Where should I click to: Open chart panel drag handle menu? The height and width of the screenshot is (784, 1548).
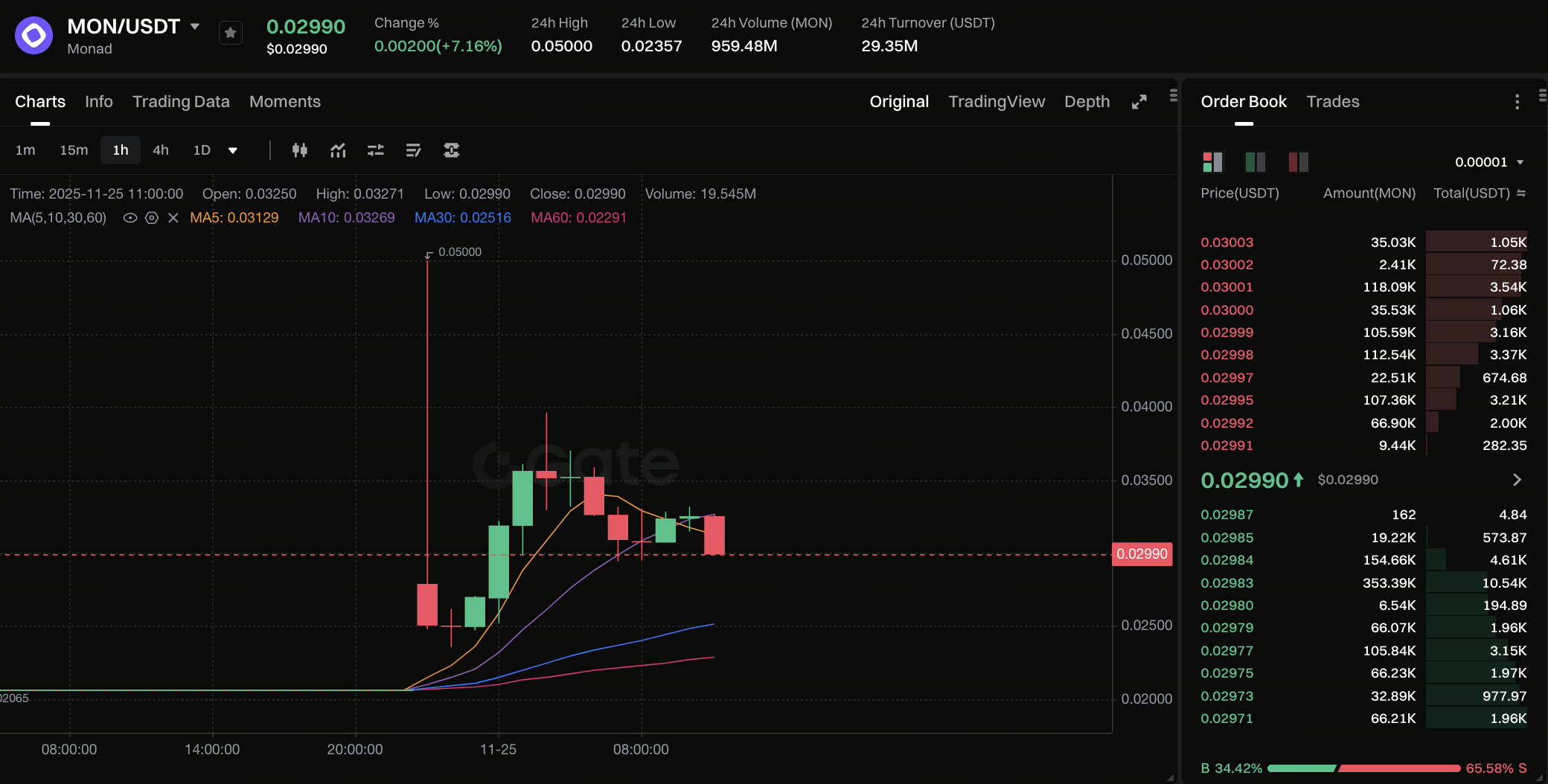(x=1173, y=95)
